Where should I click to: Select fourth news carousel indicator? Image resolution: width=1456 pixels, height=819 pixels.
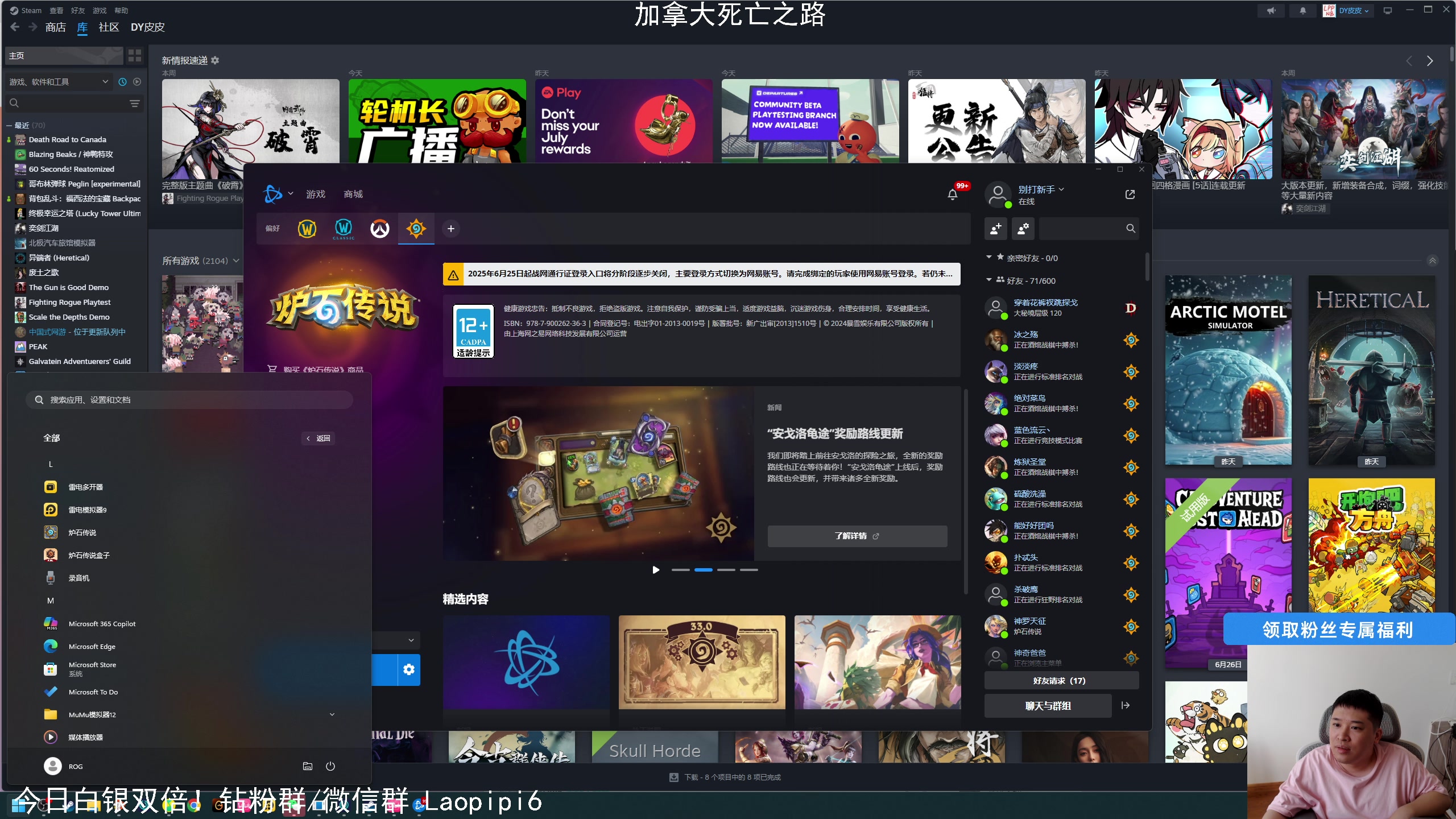(x=748, y=569)
